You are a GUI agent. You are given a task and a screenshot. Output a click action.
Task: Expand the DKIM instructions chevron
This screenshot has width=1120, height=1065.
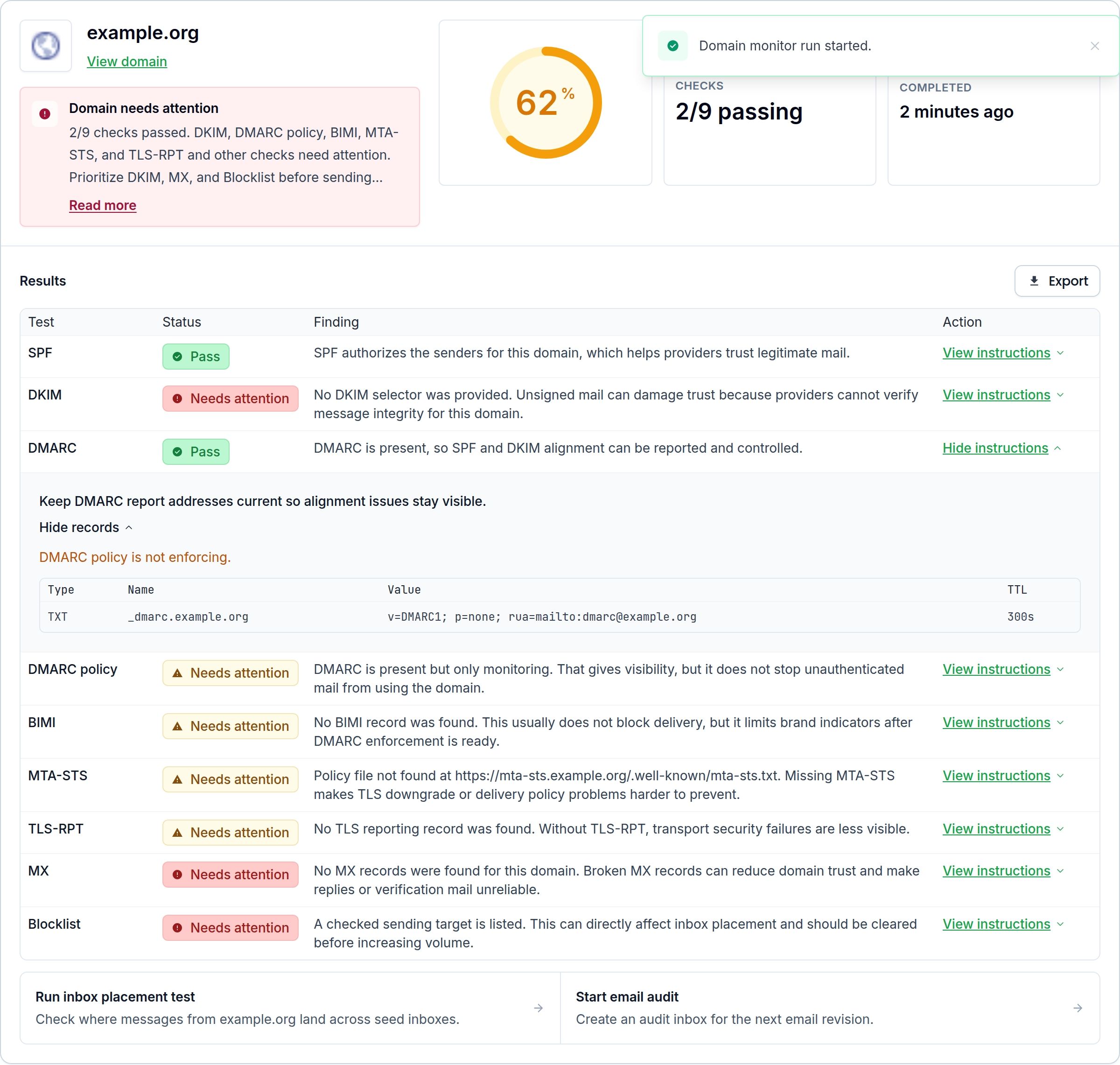1060,395
